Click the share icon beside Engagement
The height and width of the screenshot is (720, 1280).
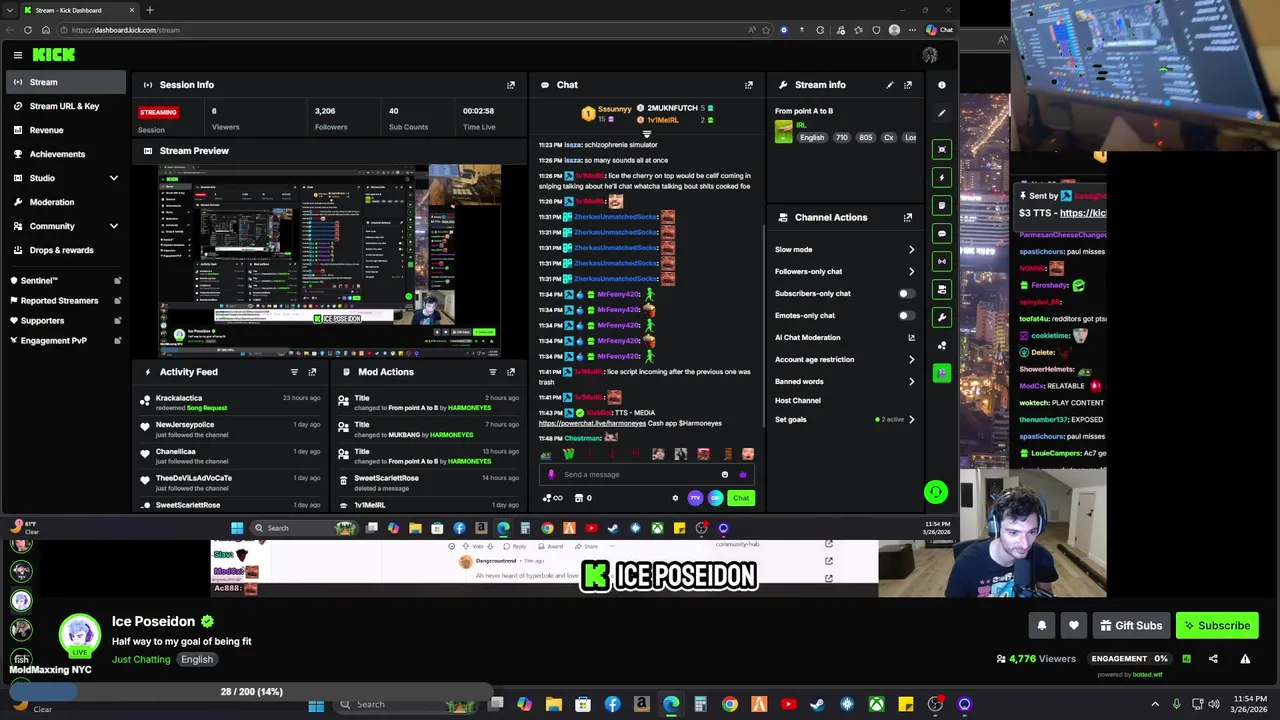[1213, 659]
